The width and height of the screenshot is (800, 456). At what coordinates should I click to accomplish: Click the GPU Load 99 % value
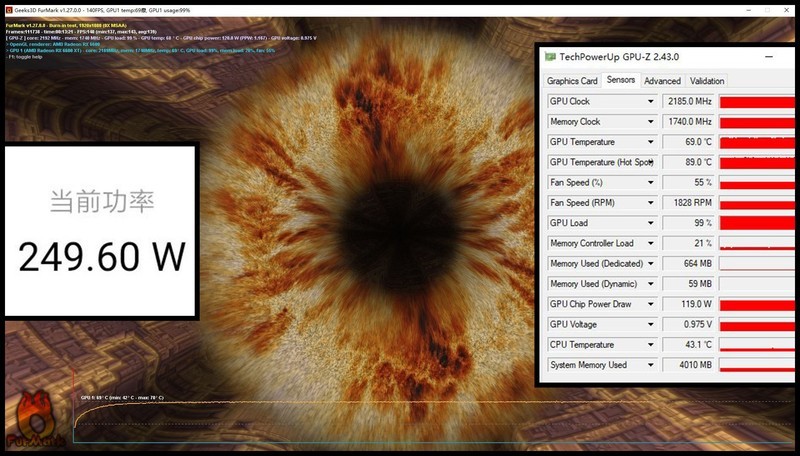[x=689, y=223]
